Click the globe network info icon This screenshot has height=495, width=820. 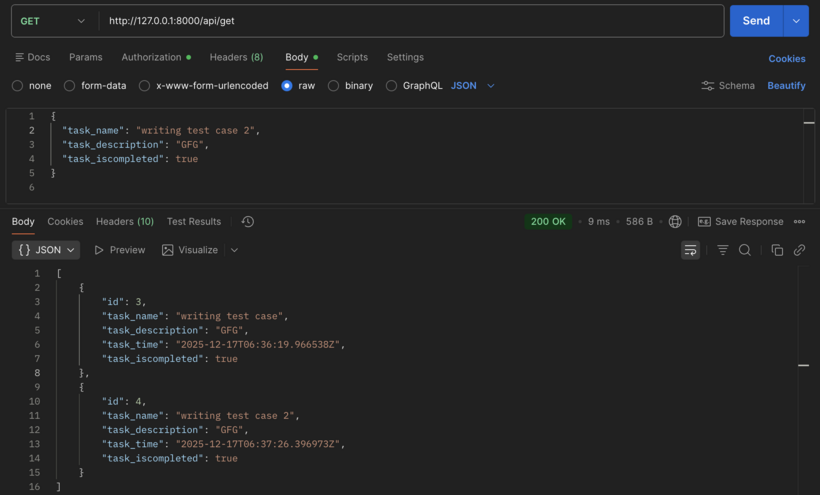675,222
